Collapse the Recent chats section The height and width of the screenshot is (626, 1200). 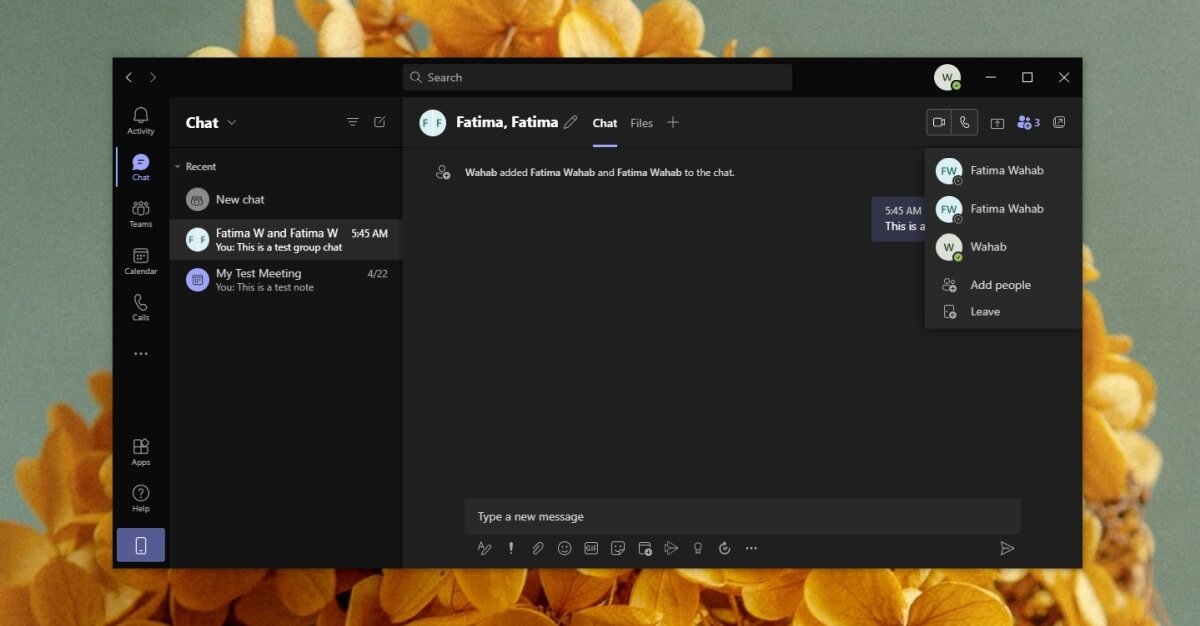177,166
